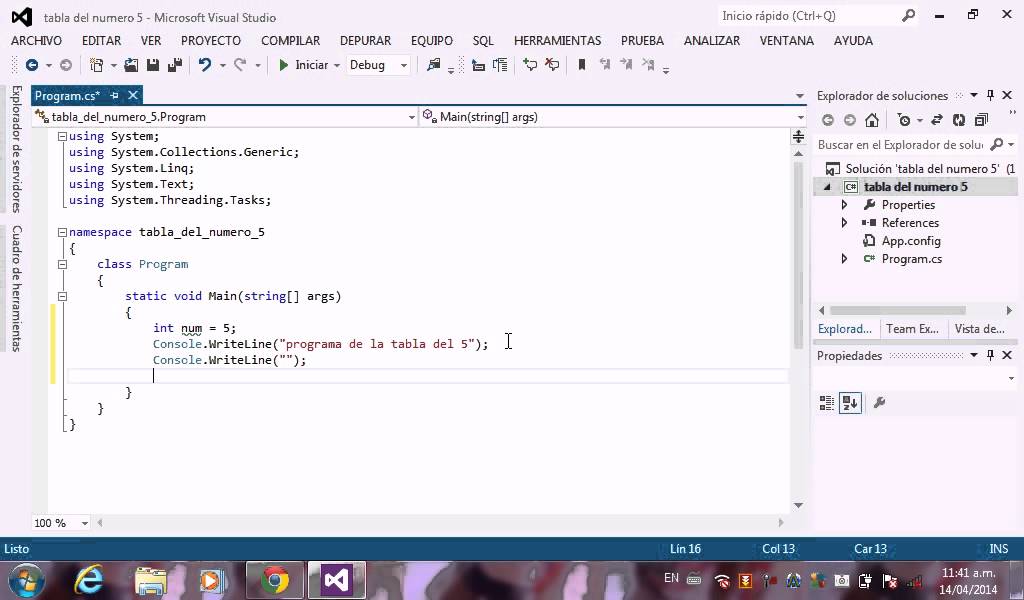Auto-hide pin for Propiedades panel
This screenshot has width=1024, height=600.
pos(990,355)
